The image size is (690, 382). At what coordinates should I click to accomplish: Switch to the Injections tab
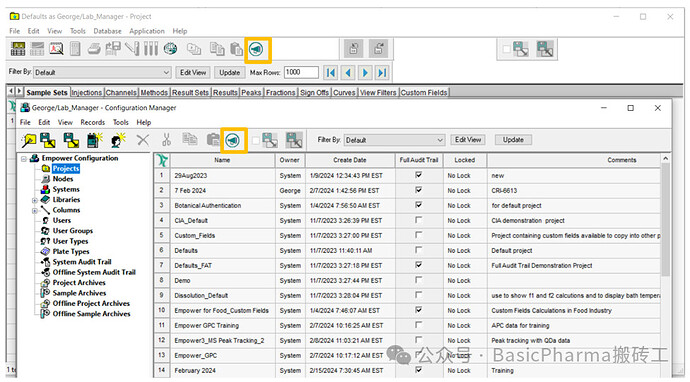pyautogui.click(x=87, y=92)
